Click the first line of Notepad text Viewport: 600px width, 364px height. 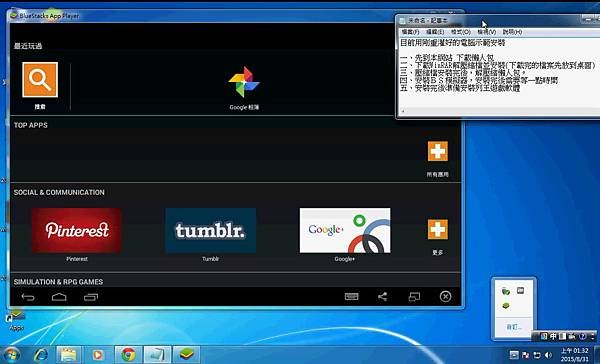453,43
